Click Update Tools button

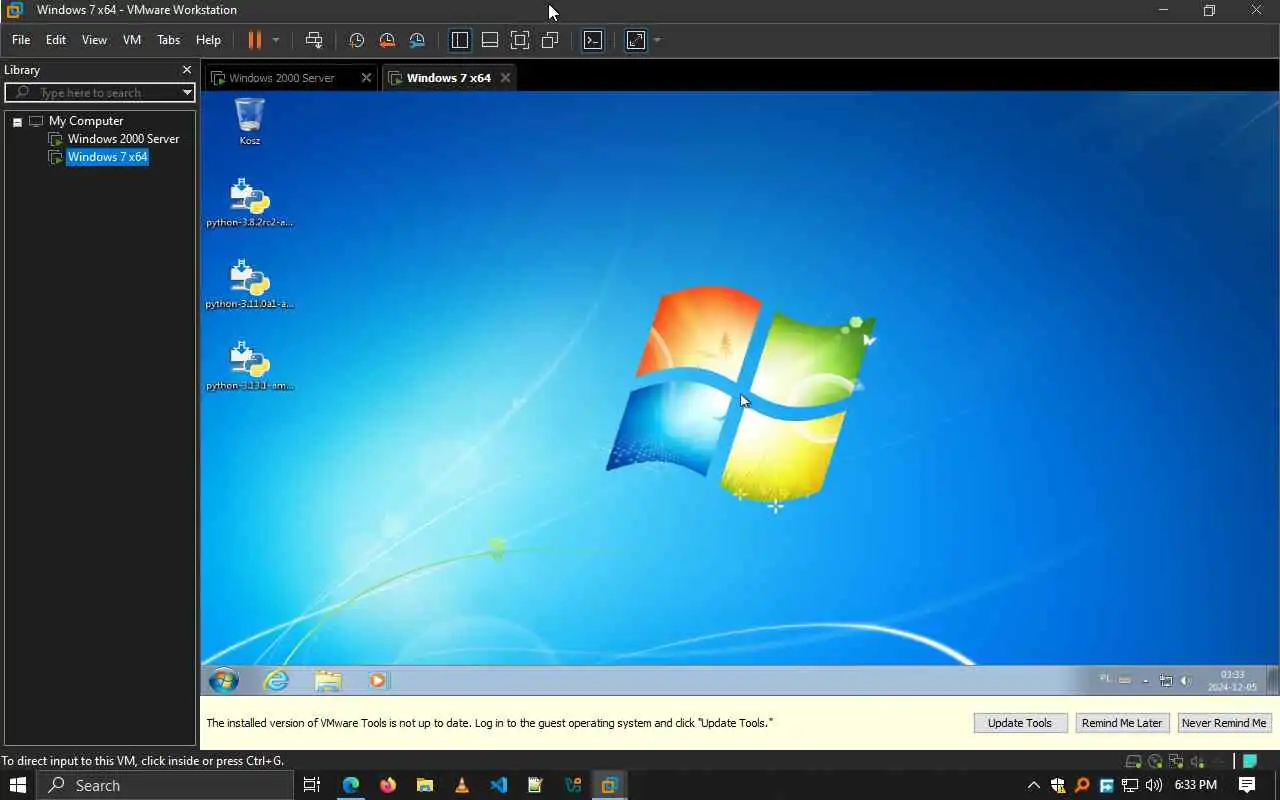tap(1020, 723)
